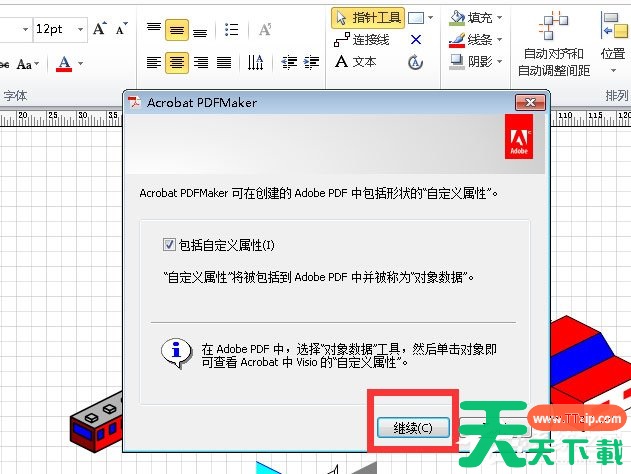Select the 文本 text tool
Viewport: 631px width, 474px height.
click(x=355, y=62)
